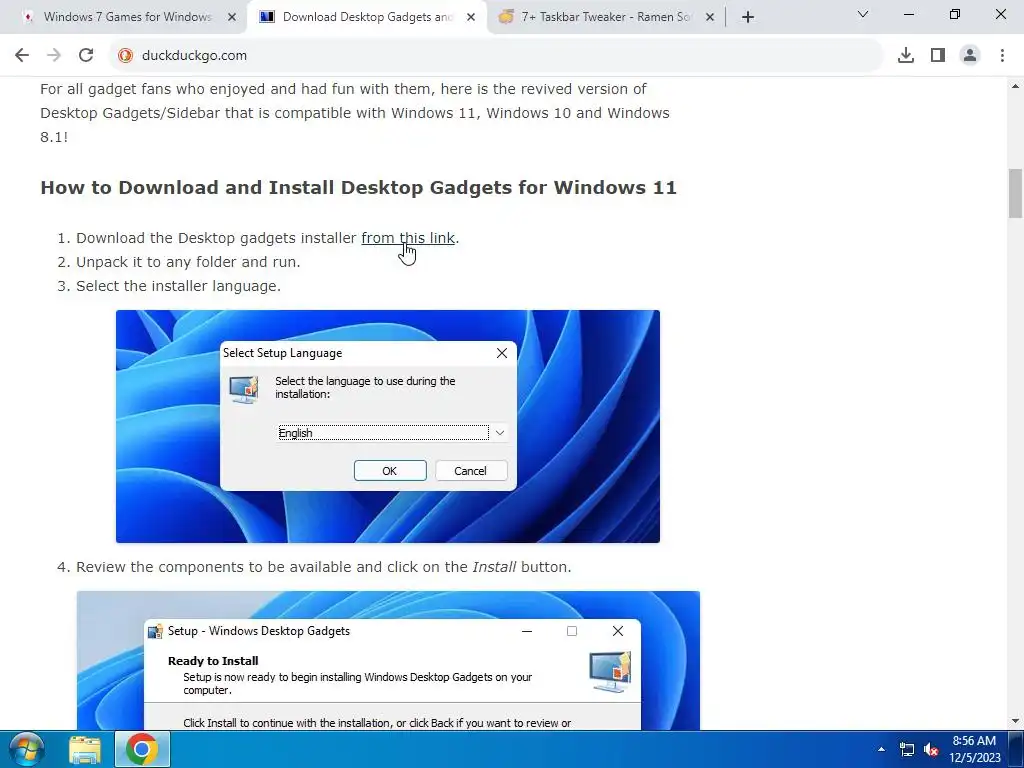This screenshot has height=768, width=1024.
Task: Close the Download Desktop Gadgets tab
Action: 471,17
